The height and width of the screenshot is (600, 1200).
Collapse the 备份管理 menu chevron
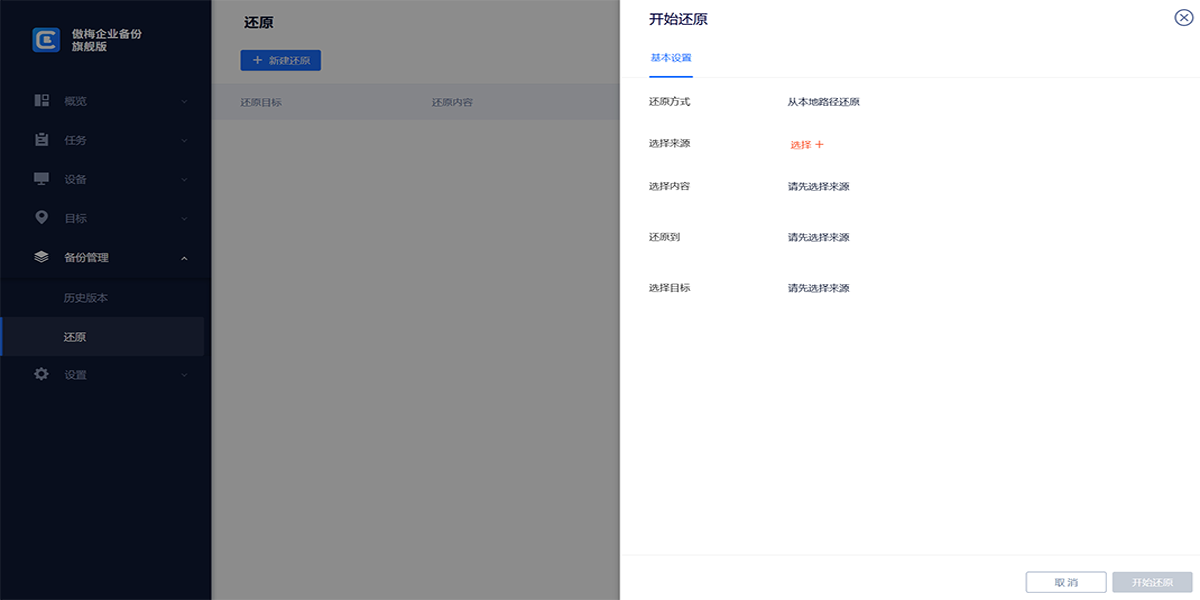pyautogui.click(x=184, y=258)
